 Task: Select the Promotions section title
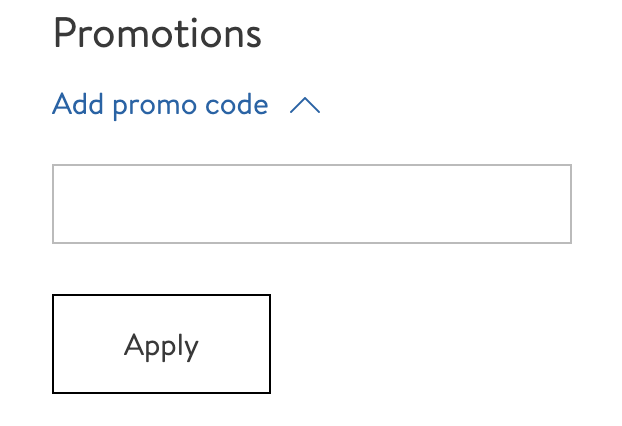pyautogui.click(x=157, y=34)
